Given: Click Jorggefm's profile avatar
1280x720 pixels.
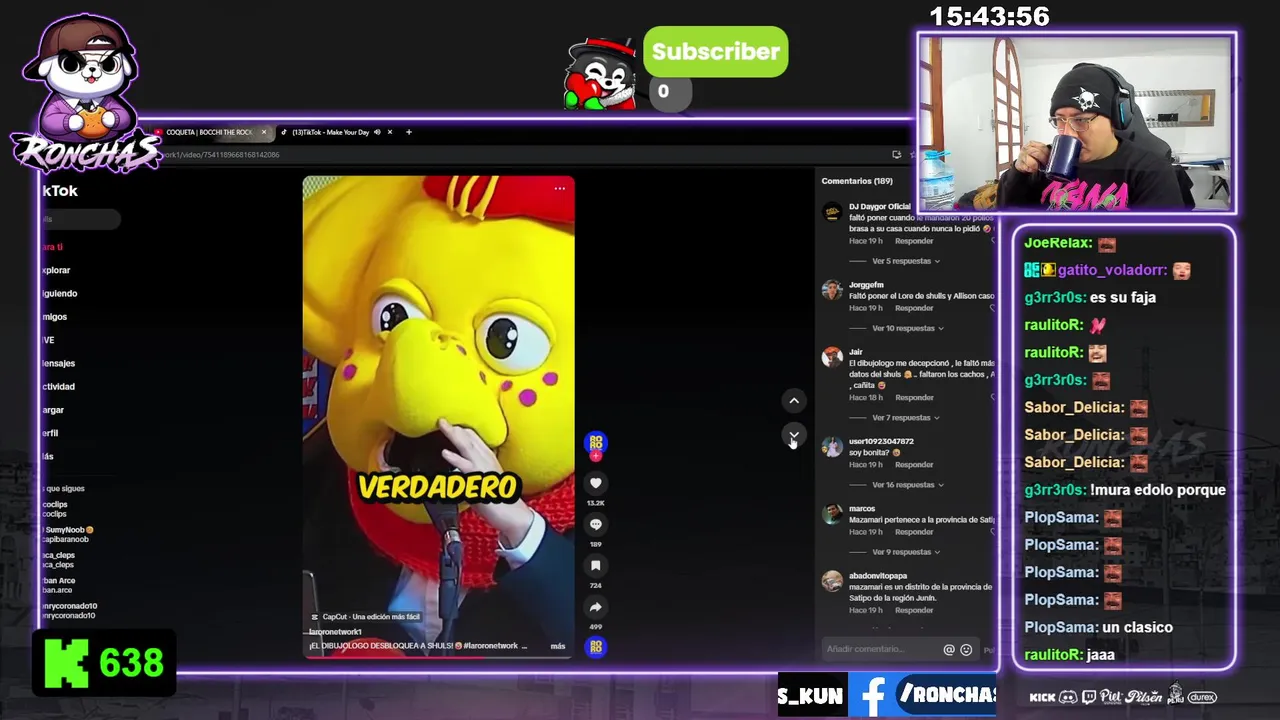Looking at the screenshot, I should (x=832, y=290).
